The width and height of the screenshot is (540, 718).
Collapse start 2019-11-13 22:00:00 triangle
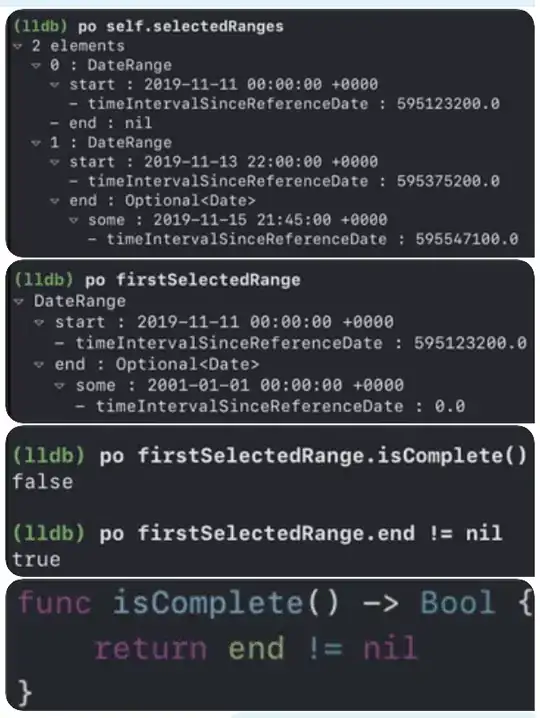tap(55, 162)
